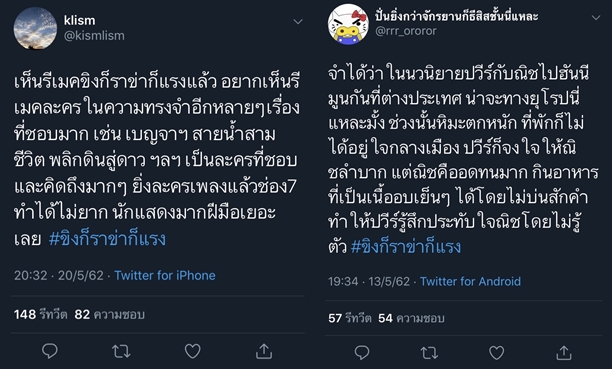View the 148 รีทวีต list
Screen dimensions: 612x369
[41, 314]
